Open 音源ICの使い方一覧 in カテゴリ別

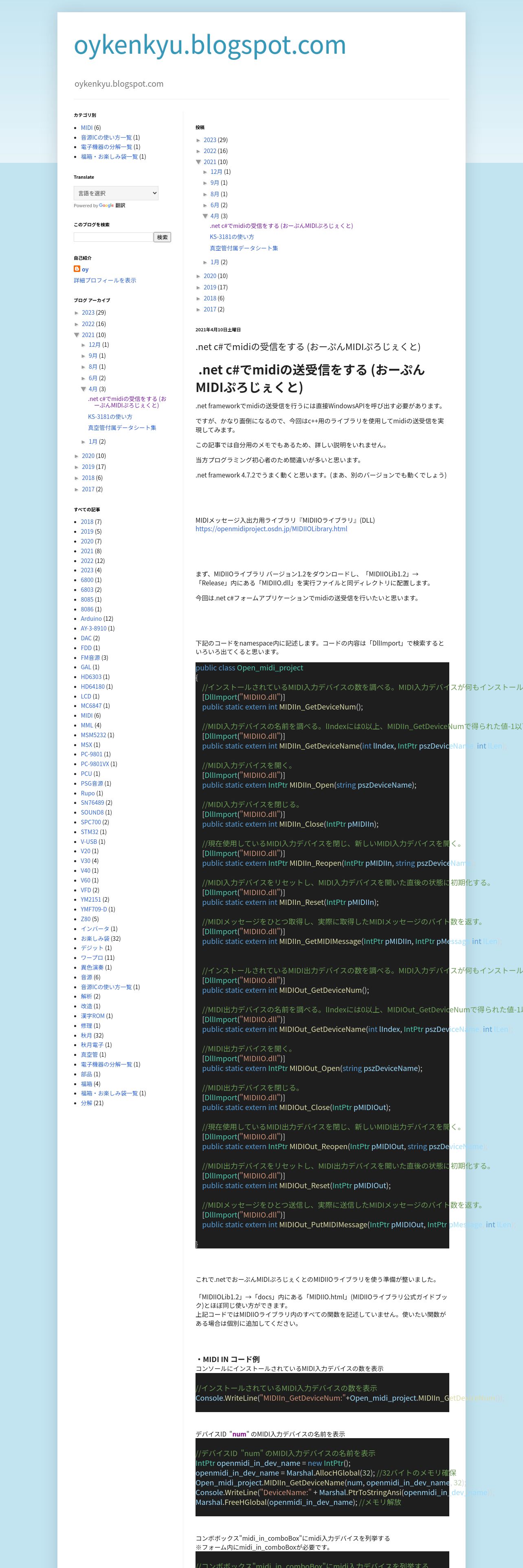(x=107, y=138)
